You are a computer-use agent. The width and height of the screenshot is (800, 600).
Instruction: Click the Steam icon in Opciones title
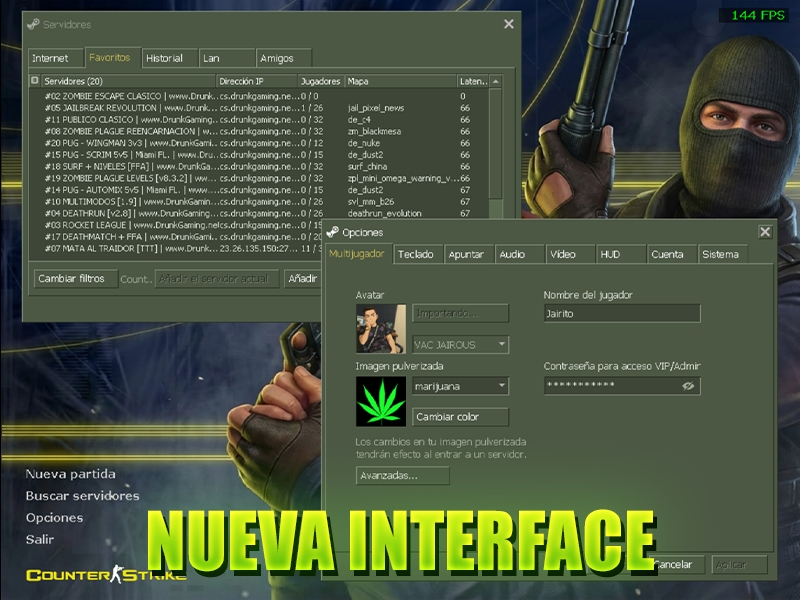click(x=333, y=233)
